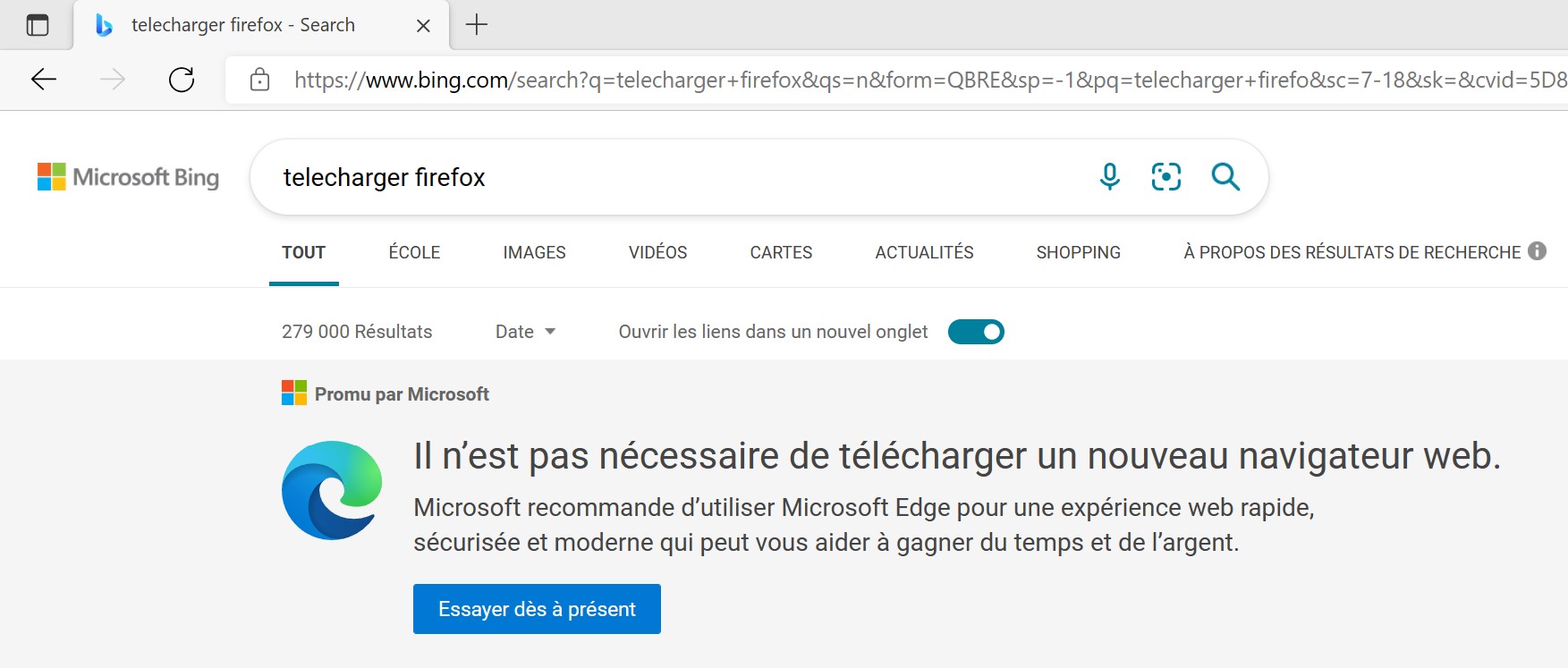Click the magnifying glass search icon

(x=1225, y=177)
